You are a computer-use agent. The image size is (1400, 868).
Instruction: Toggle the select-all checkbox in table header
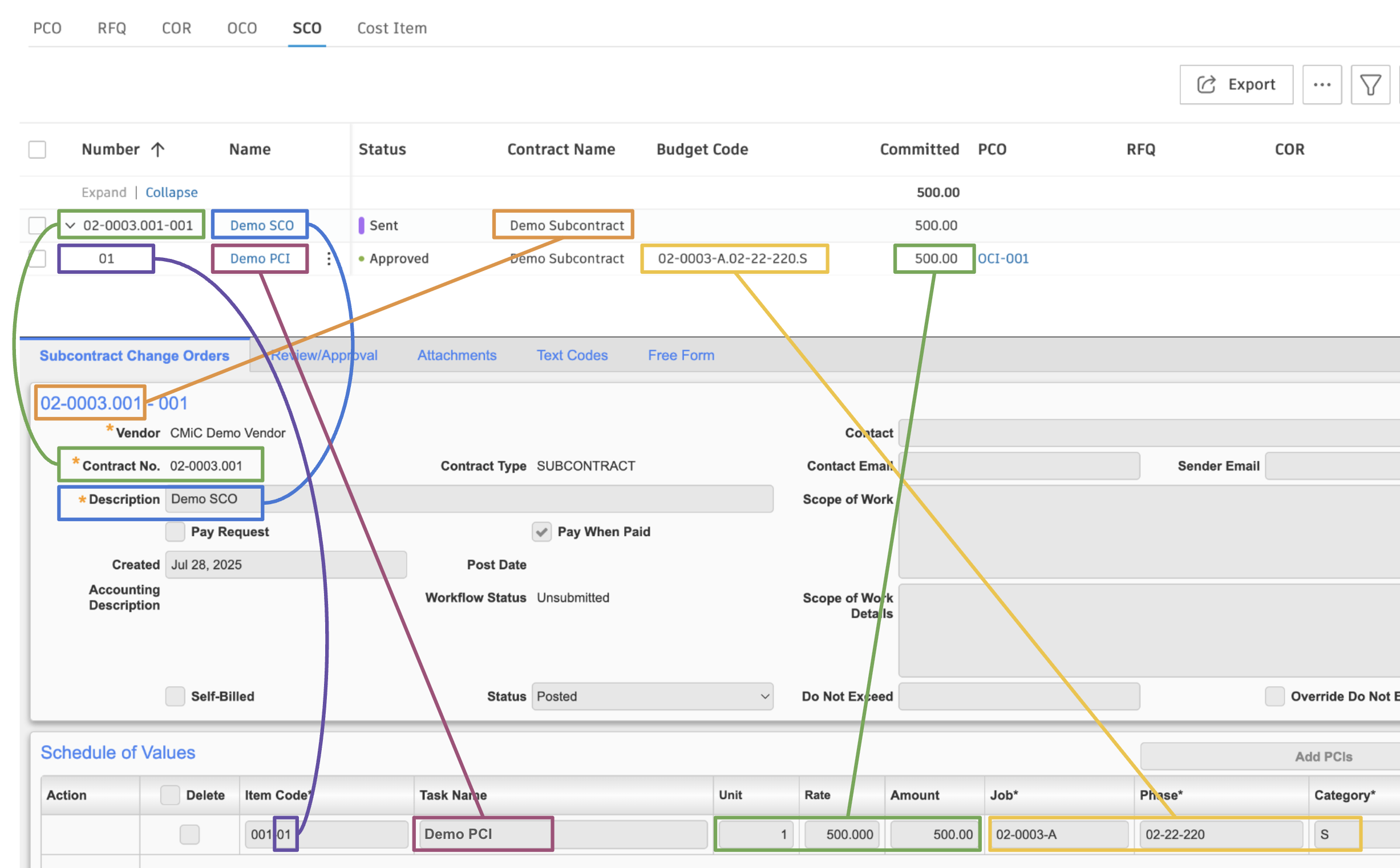tap(37, 149)
